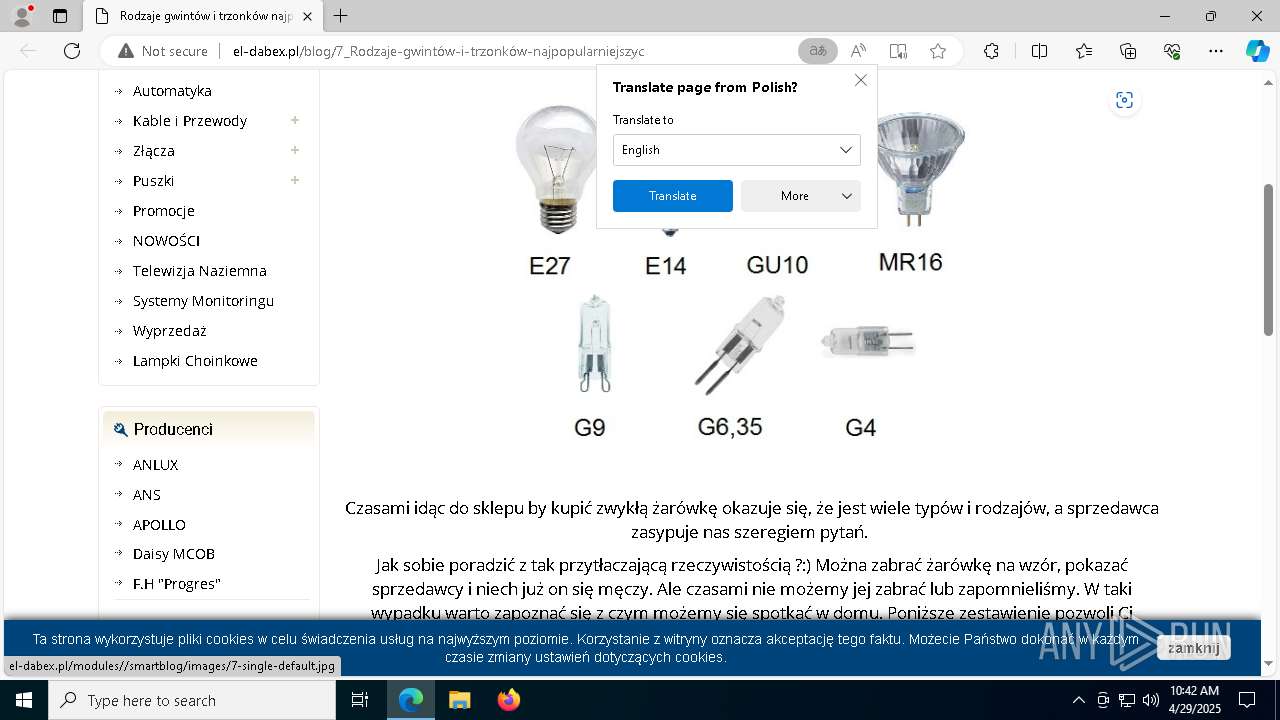Add this page to favorites star
The height and width of the screenshot is (720, 1280).
tap(938, 51)
